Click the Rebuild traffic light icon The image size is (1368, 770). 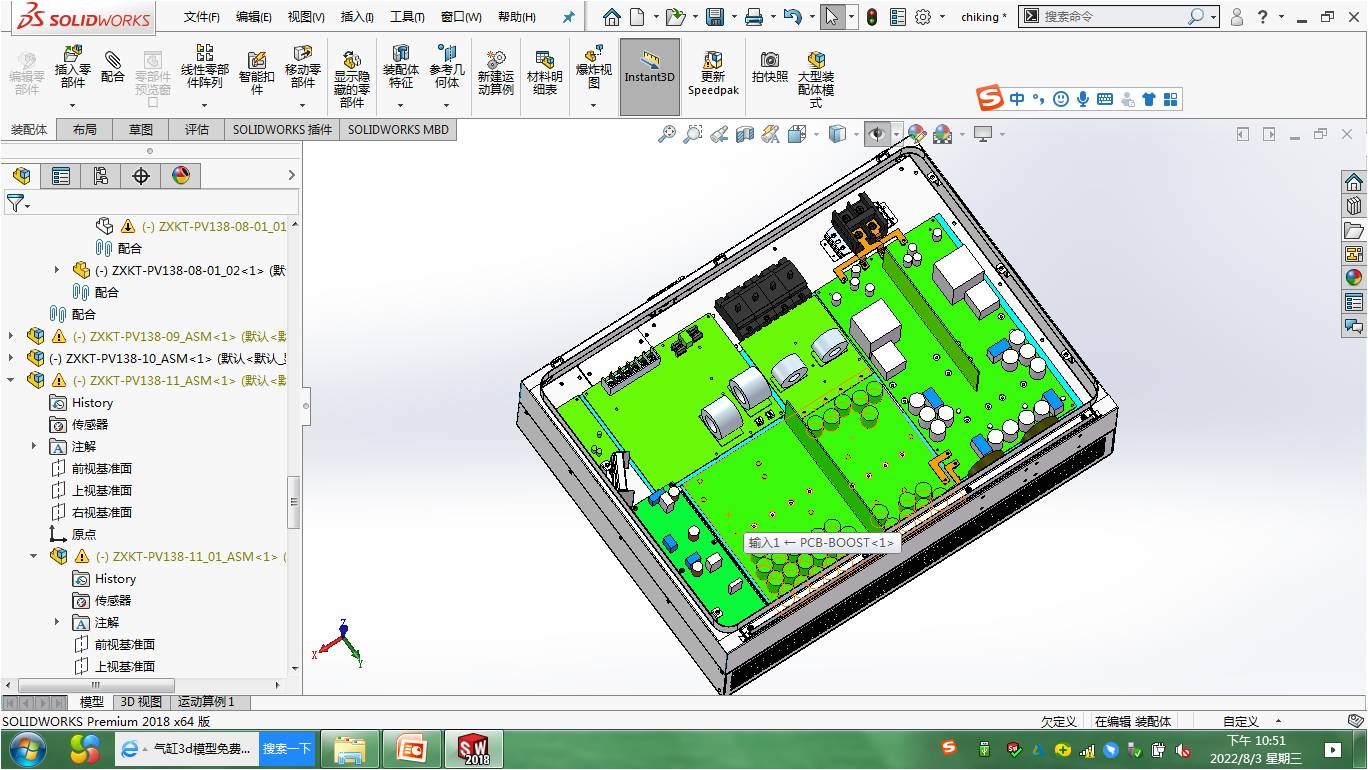pyautogui.click(x=872, y=17)
